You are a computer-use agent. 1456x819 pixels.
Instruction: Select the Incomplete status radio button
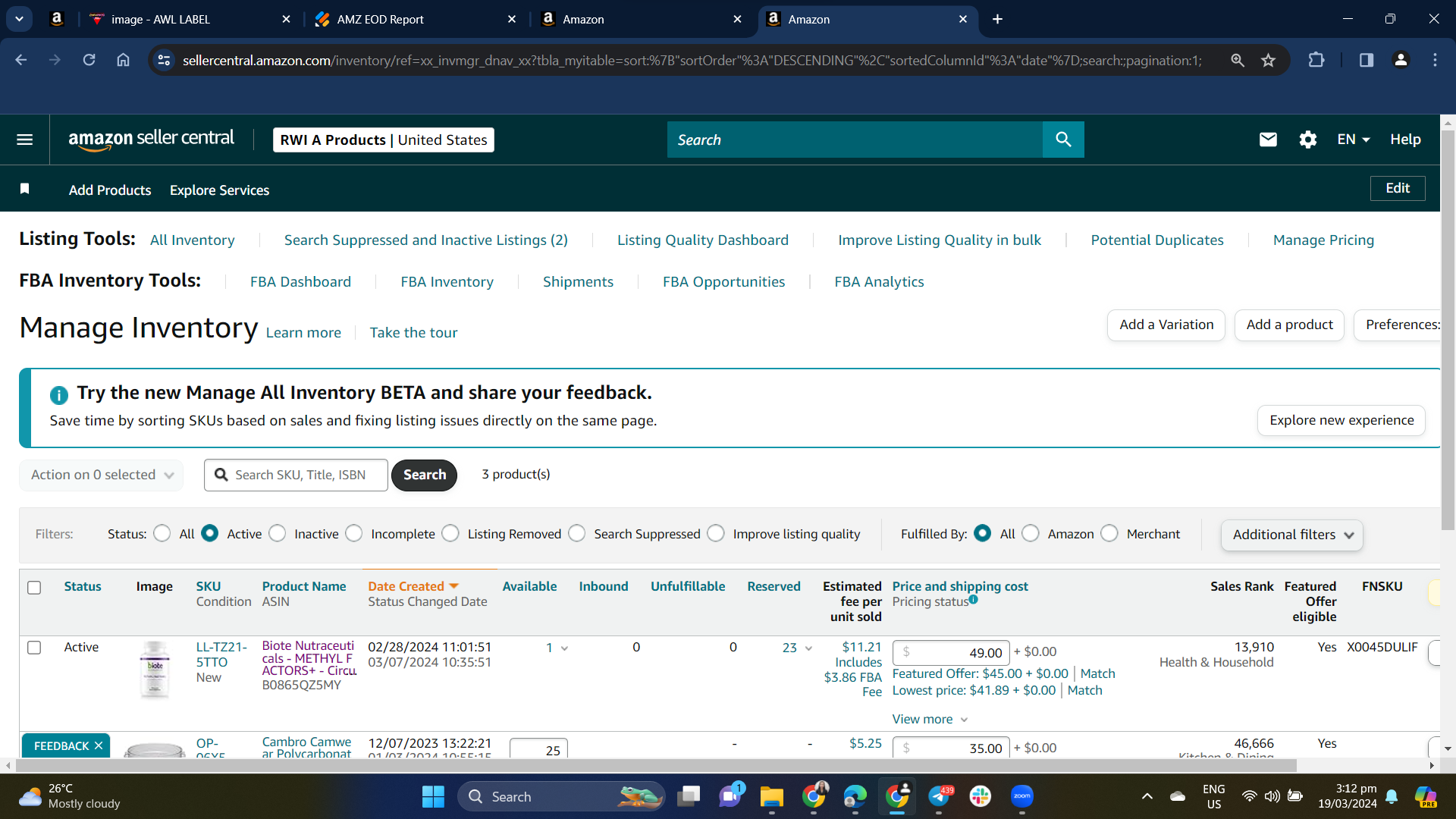click(354, 534)
